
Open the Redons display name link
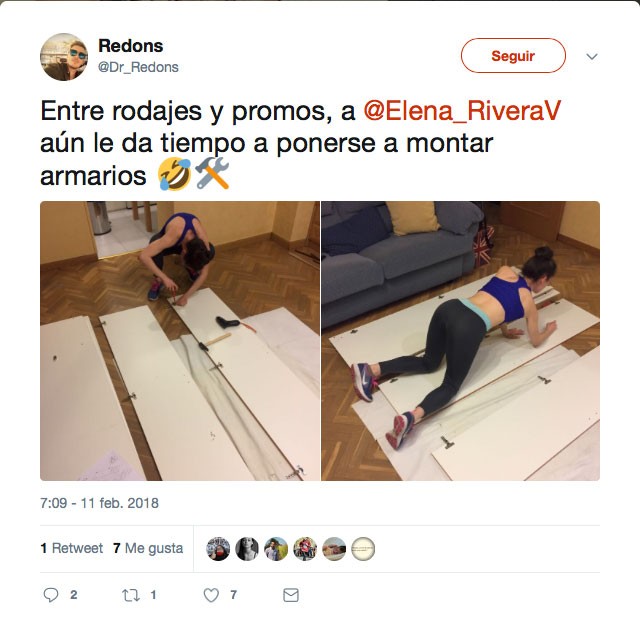(x=131, y=46)
